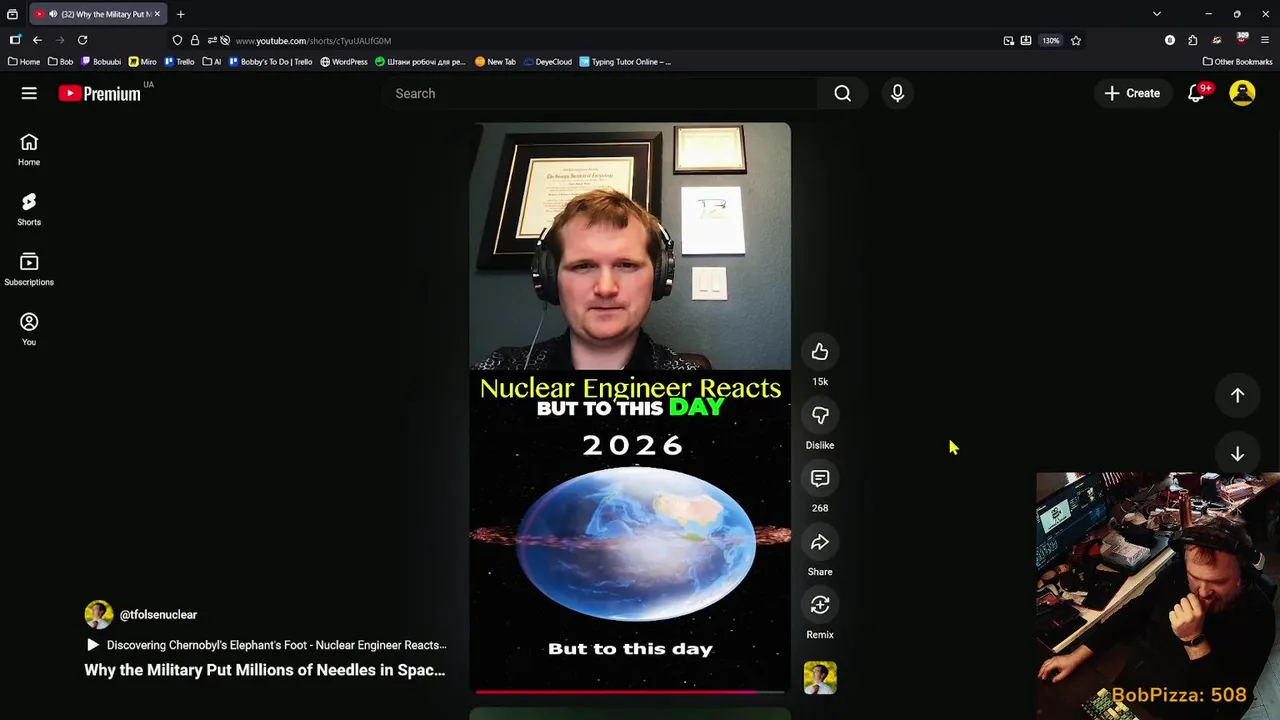
Task: Reload the current page
Action: coord(82,40)
